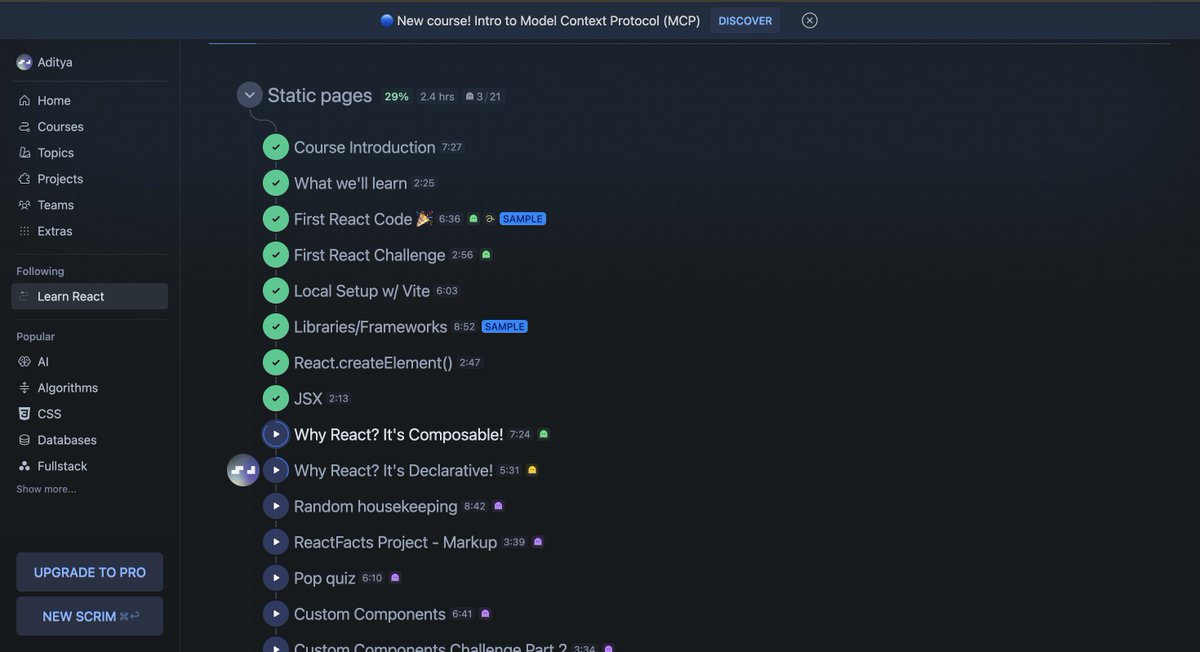
Task: Toggle completion check for React.createElement()
Action: click(x=276, y=363)
